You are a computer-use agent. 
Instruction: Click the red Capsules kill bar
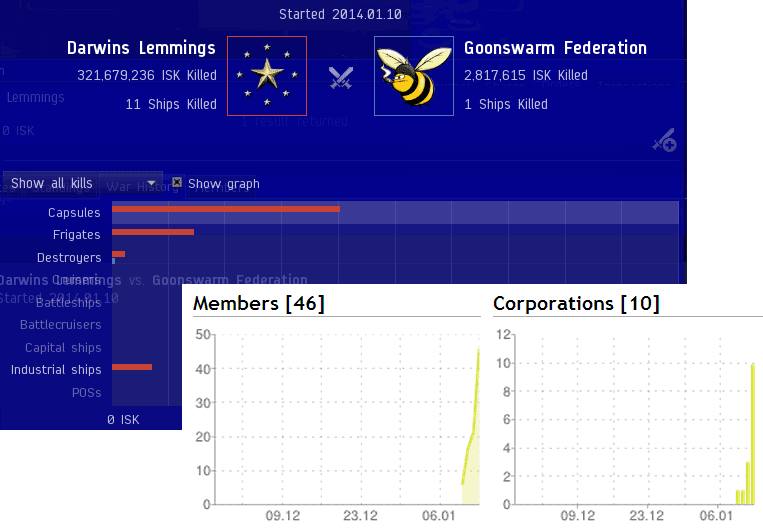226,209
